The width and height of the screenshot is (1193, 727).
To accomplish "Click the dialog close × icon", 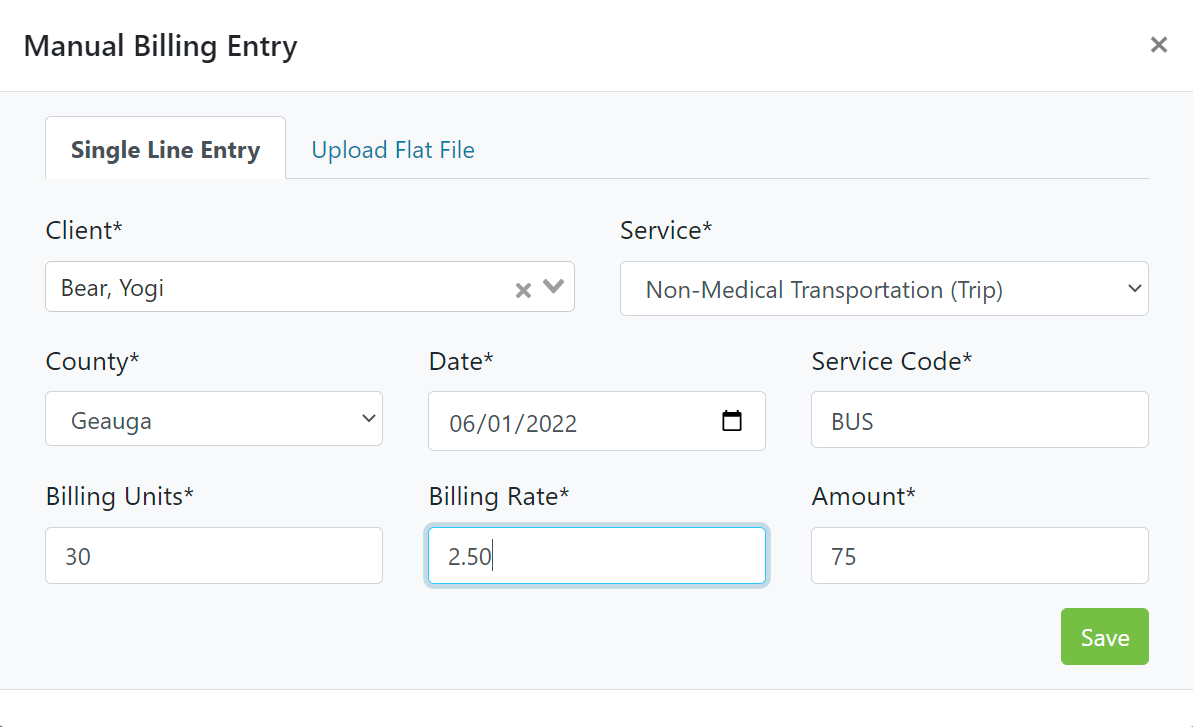I will coord(1158,45).
